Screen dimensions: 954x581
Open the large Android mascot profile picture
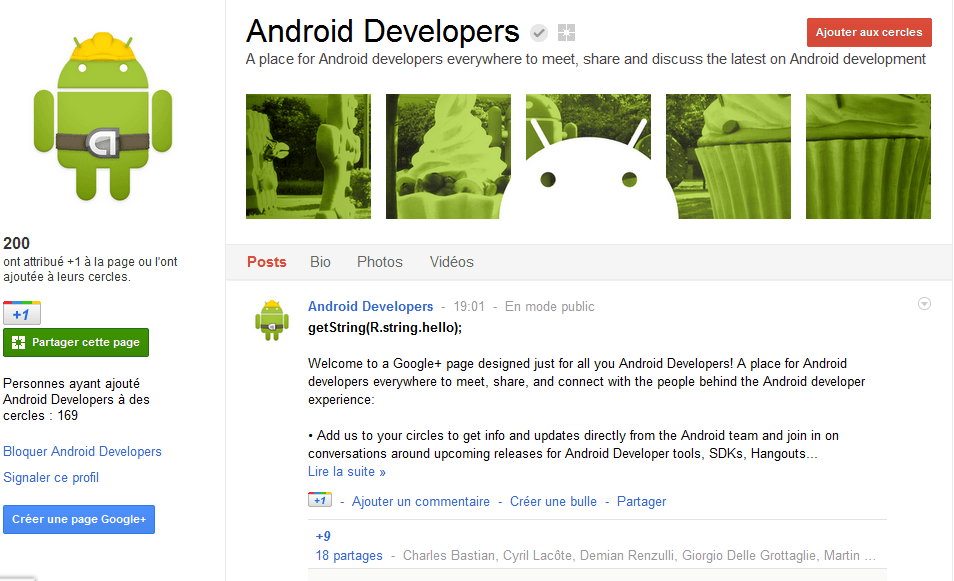point(103,116)
